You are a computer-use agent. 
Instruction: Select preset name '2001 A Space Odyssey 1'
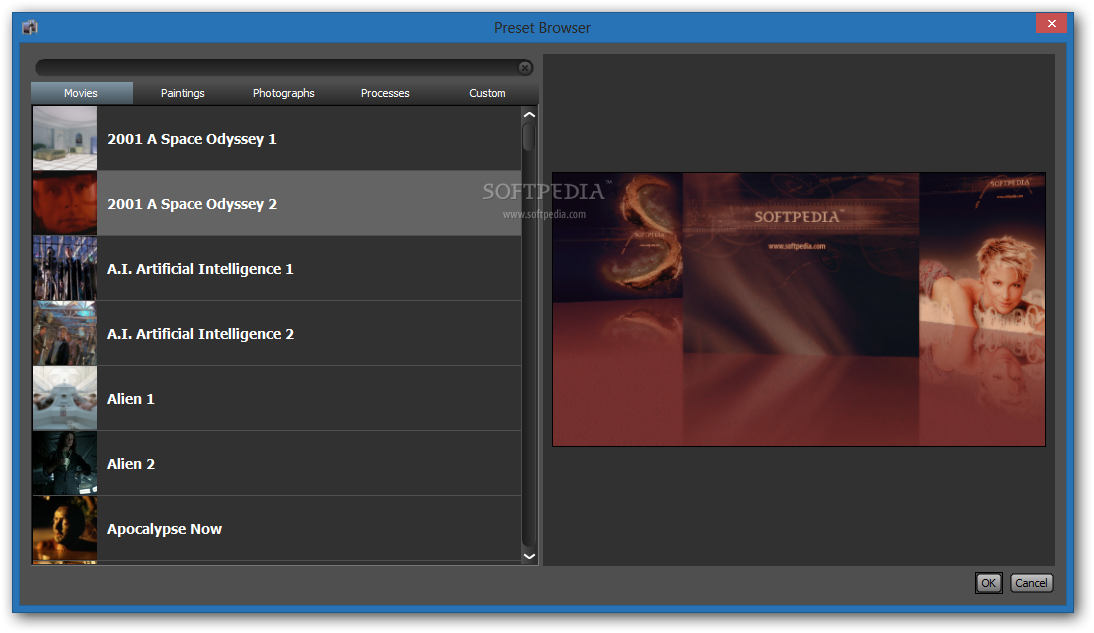click(x=192, y=139)
